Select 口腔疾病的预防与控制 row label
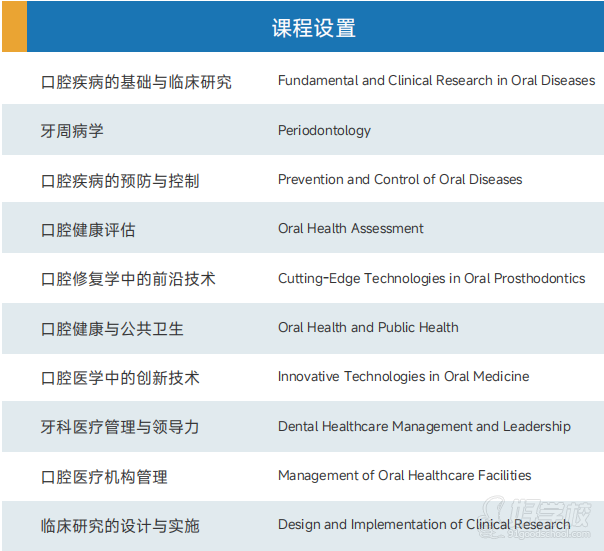This screenshot has width=604, height=551. [120, 181]
